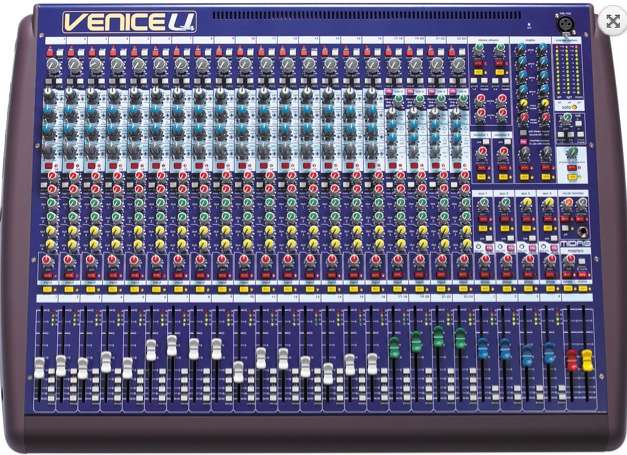This screenshot has width=627, height=455.
Task: Adjust the monitor 2 red level knob
Action: pos(503,152)
